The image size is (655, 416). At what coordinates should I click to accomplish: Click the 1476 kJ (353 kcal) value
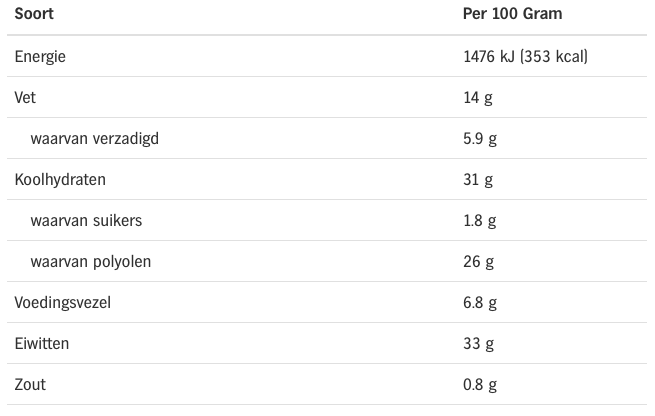tap(525, 56)
